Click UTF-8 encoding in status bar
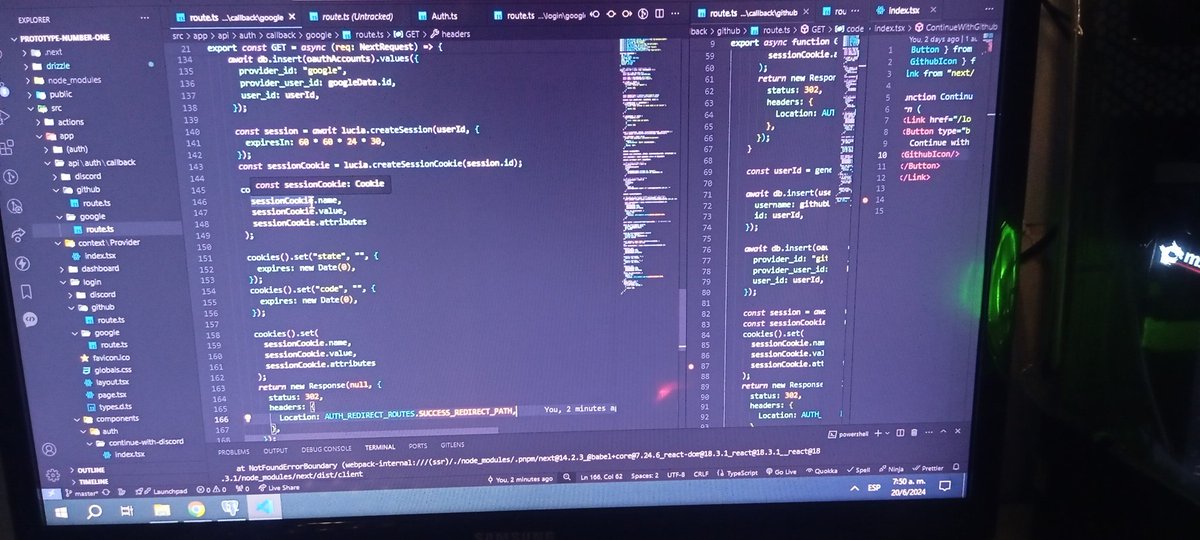The width and height of the screenshot is (1200, 540). coord(675,474)
